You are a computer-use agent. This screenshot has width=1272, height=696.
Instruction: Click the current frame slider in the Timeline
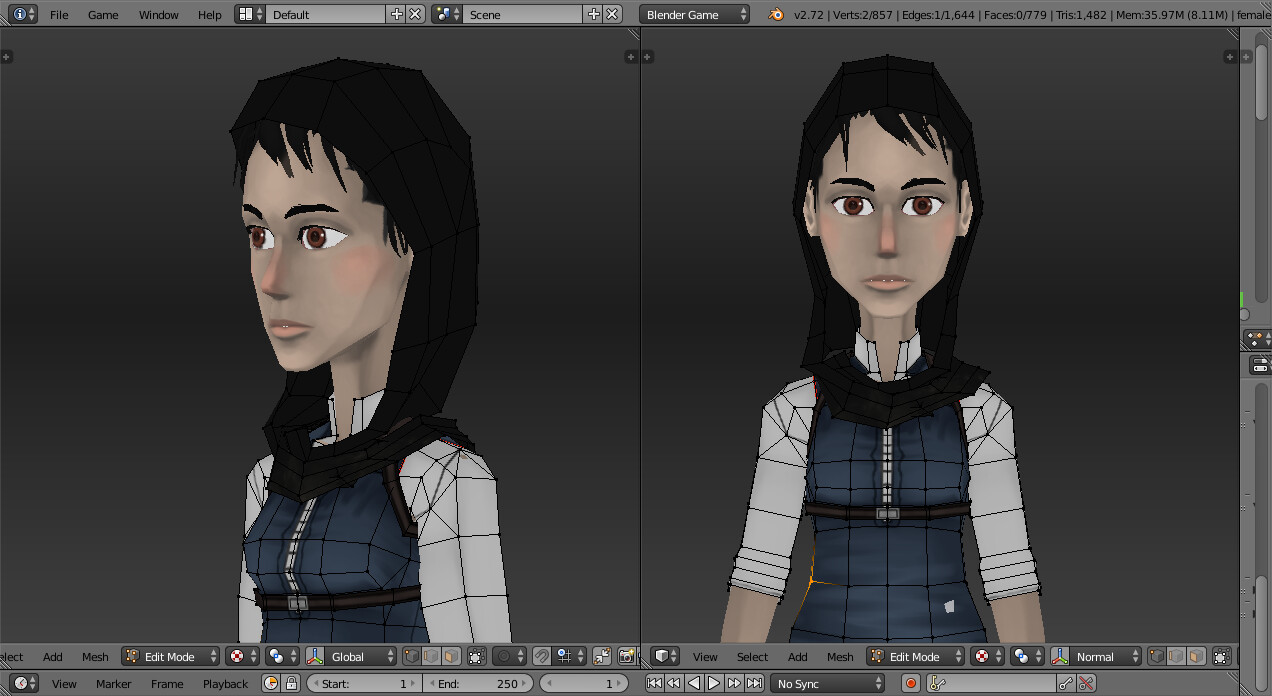(x=585, y=683)
